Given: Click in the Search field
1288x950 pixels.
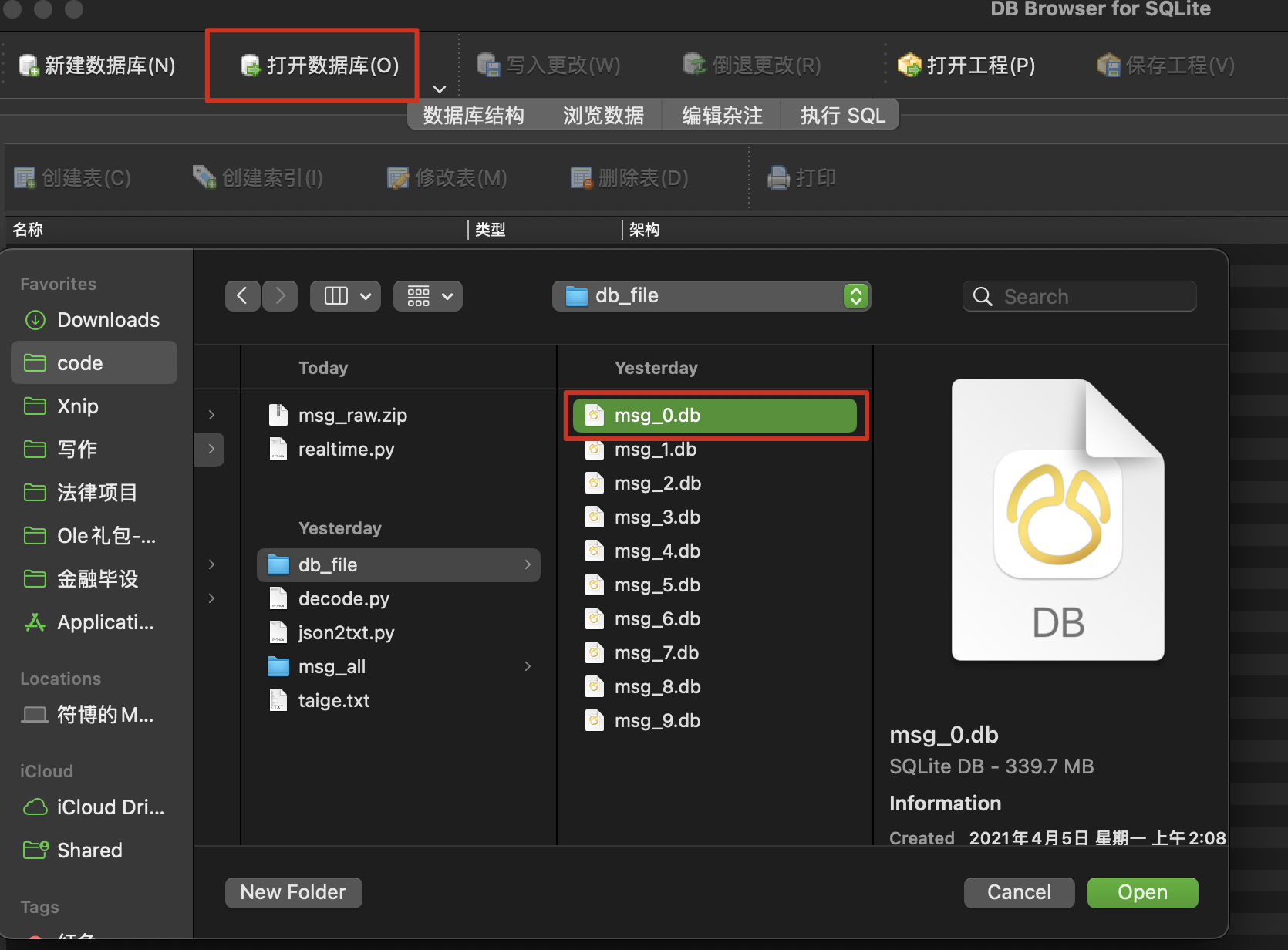Looking at the screenshot, I should (1087, 297).
